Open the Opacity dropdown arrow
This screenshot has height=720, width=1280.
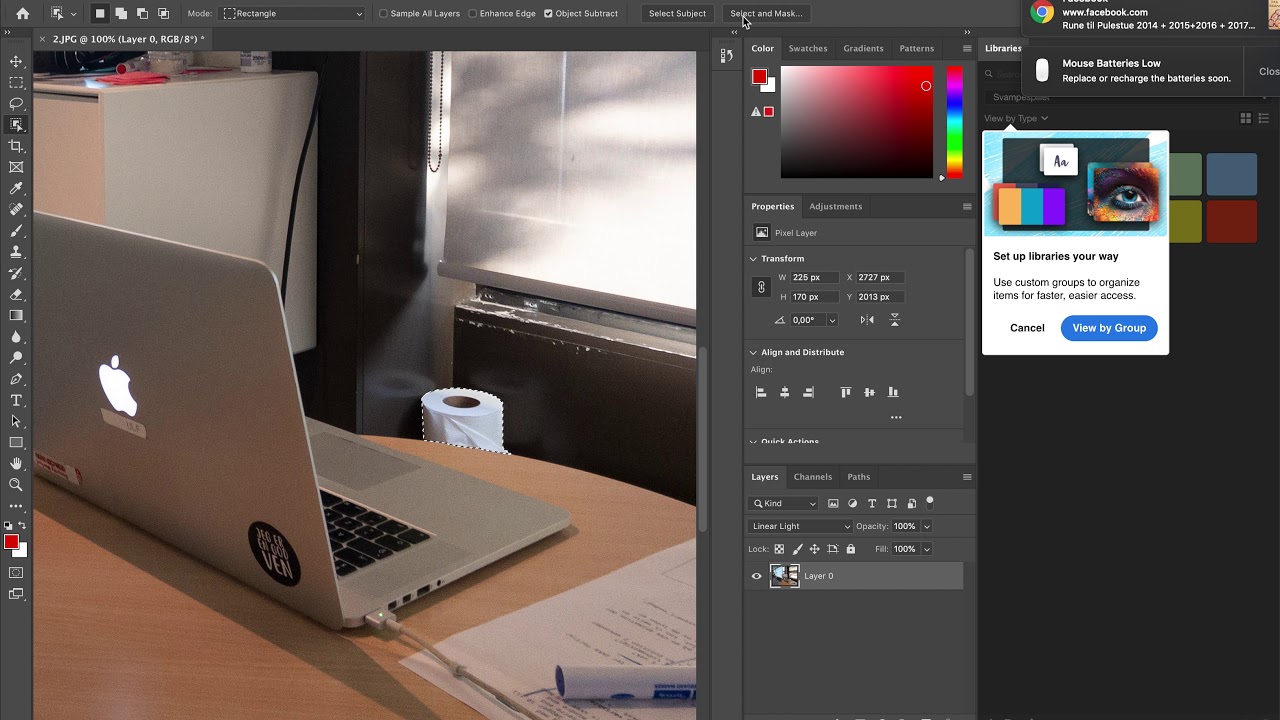point(927,526)
